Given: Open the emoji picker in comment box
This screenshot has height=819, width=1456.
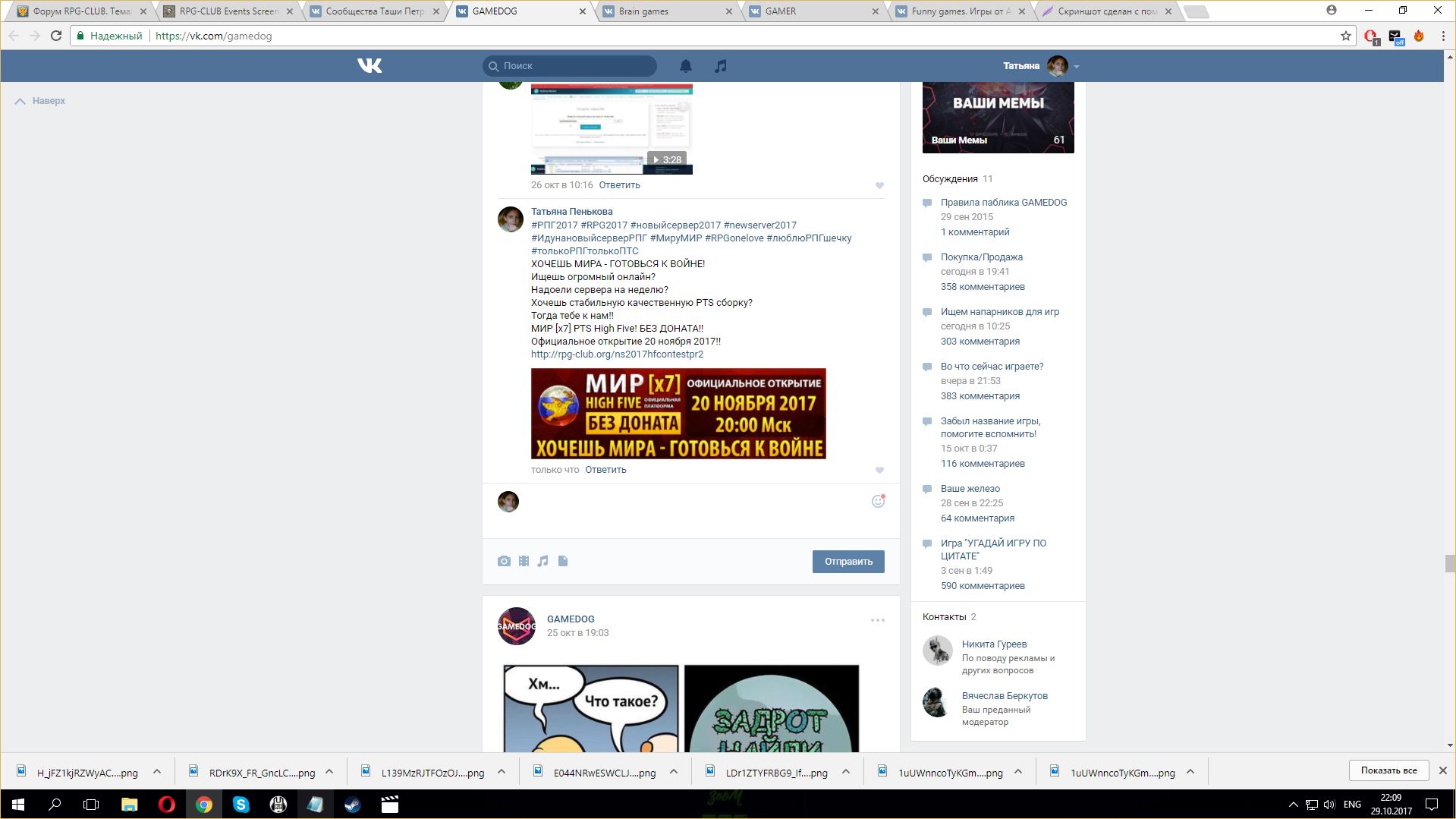Looking at the screenshot, I should [878, 501].
